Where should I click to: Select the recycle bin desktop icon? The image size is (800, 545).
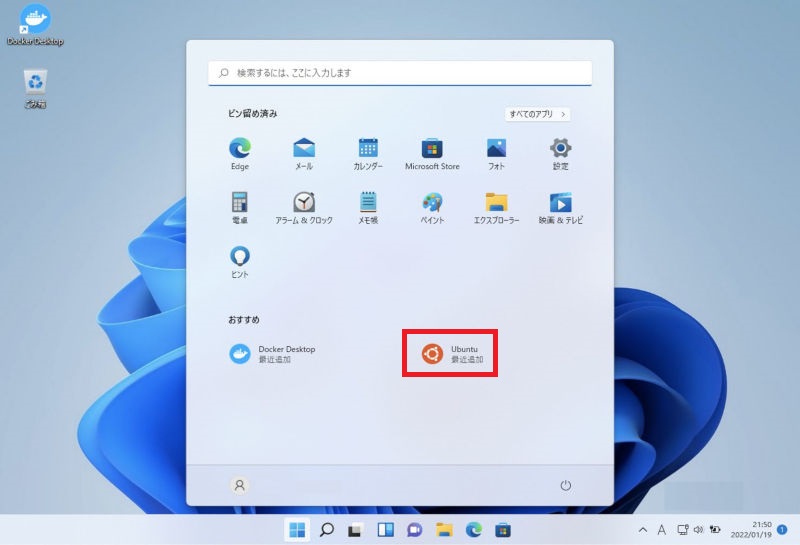point(35,89)
